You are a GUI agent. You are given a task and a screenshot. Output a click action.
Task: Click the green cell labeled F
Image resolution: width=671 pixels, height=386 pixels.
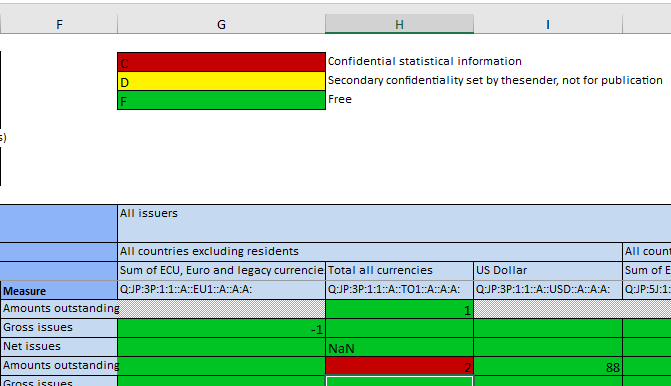[221, 100]
